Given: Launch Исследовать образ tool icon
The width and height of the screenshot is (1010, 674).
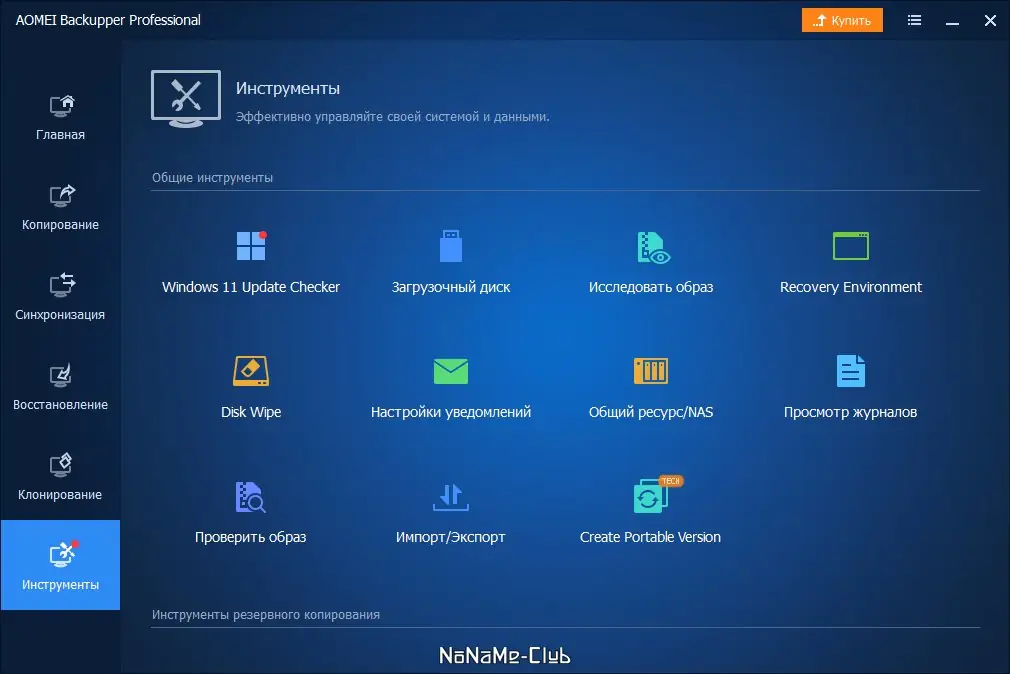Looking at the screenshot, I should pos(653,247).
